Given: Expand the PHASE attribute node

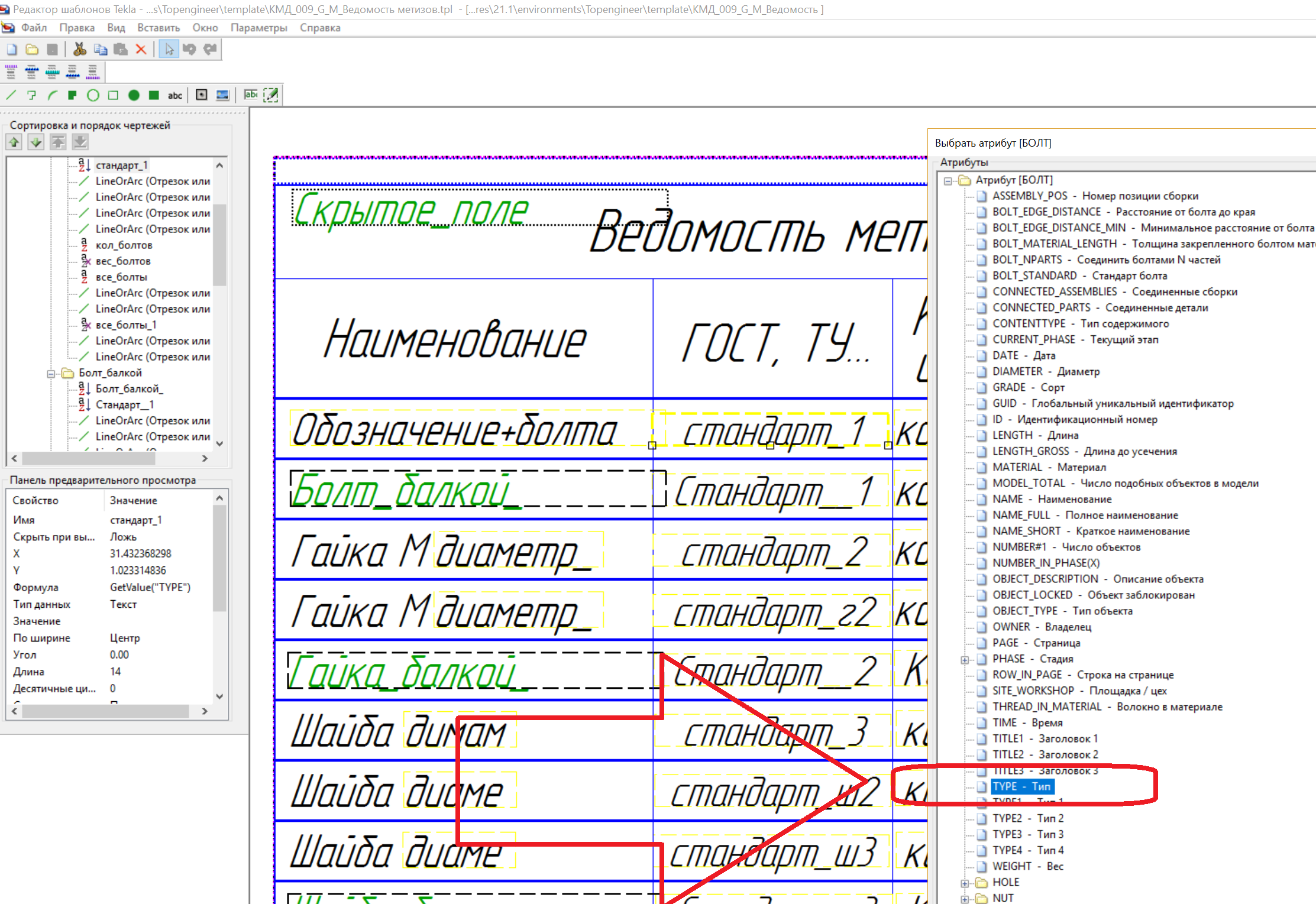Looking at the screenshot, I should click(965, 659).
